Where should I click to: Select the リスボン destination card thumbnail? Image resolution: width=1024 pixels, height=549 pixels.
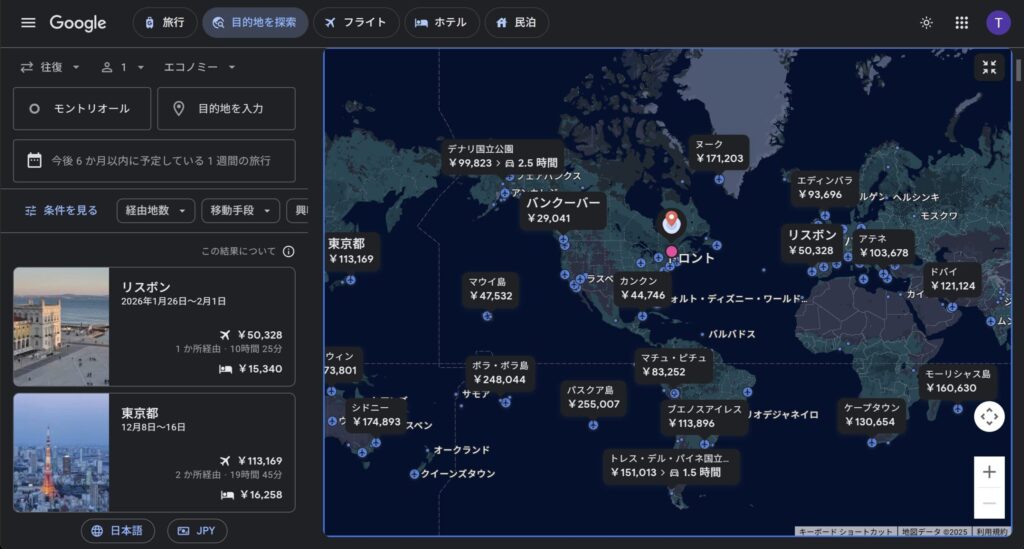(x=61, y=326)
